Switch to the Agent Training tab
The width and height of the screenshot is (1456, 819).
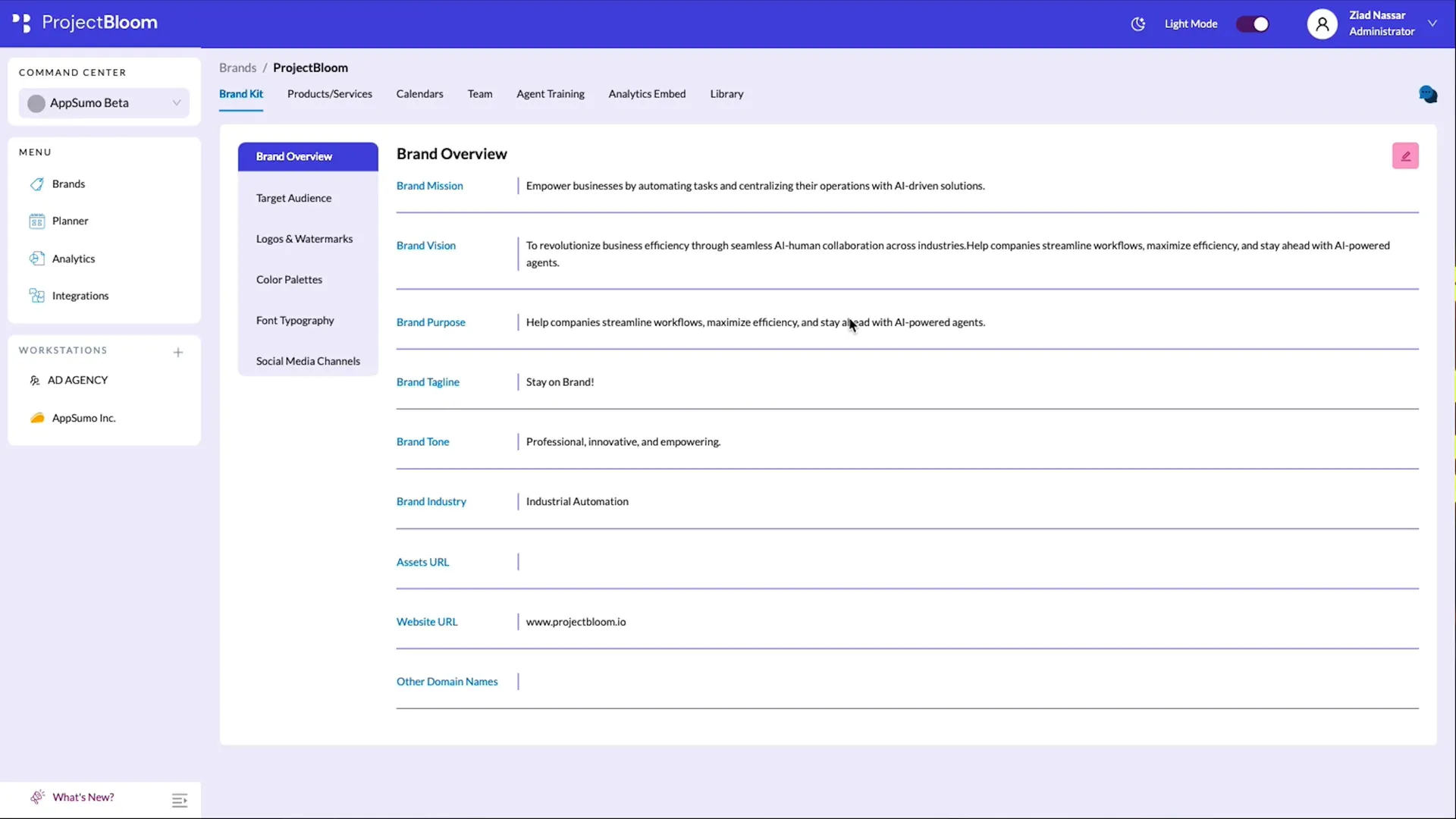(551, 94)
